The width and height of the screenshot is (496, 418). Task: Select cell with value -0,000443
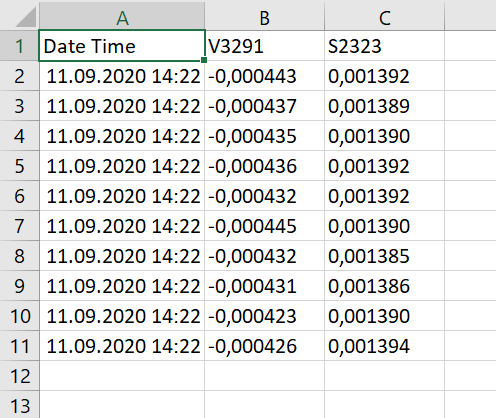coord(264,76)
